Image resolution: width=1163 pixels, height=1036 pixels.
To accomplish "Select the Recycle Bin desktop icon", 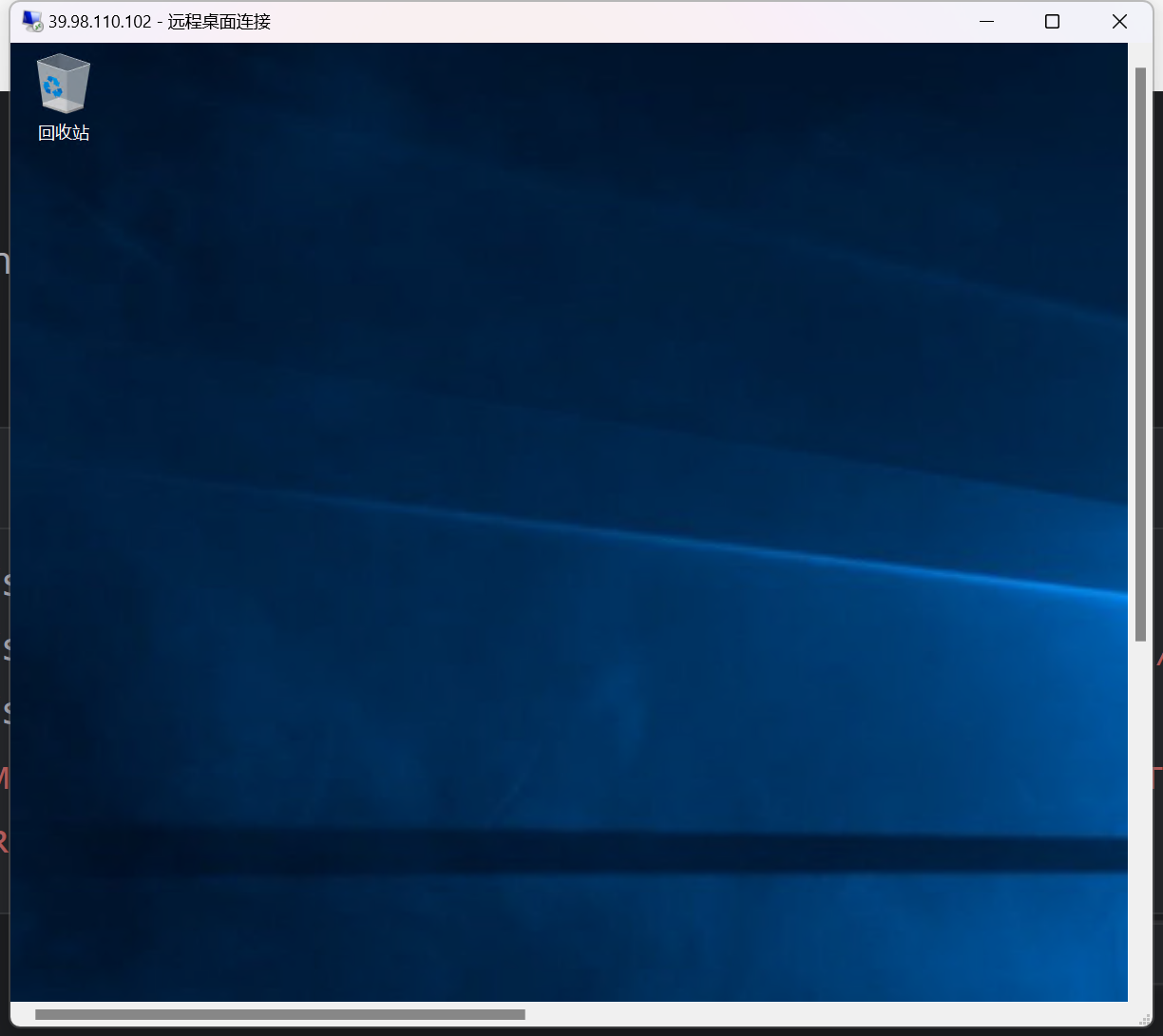I will point(63,84).
